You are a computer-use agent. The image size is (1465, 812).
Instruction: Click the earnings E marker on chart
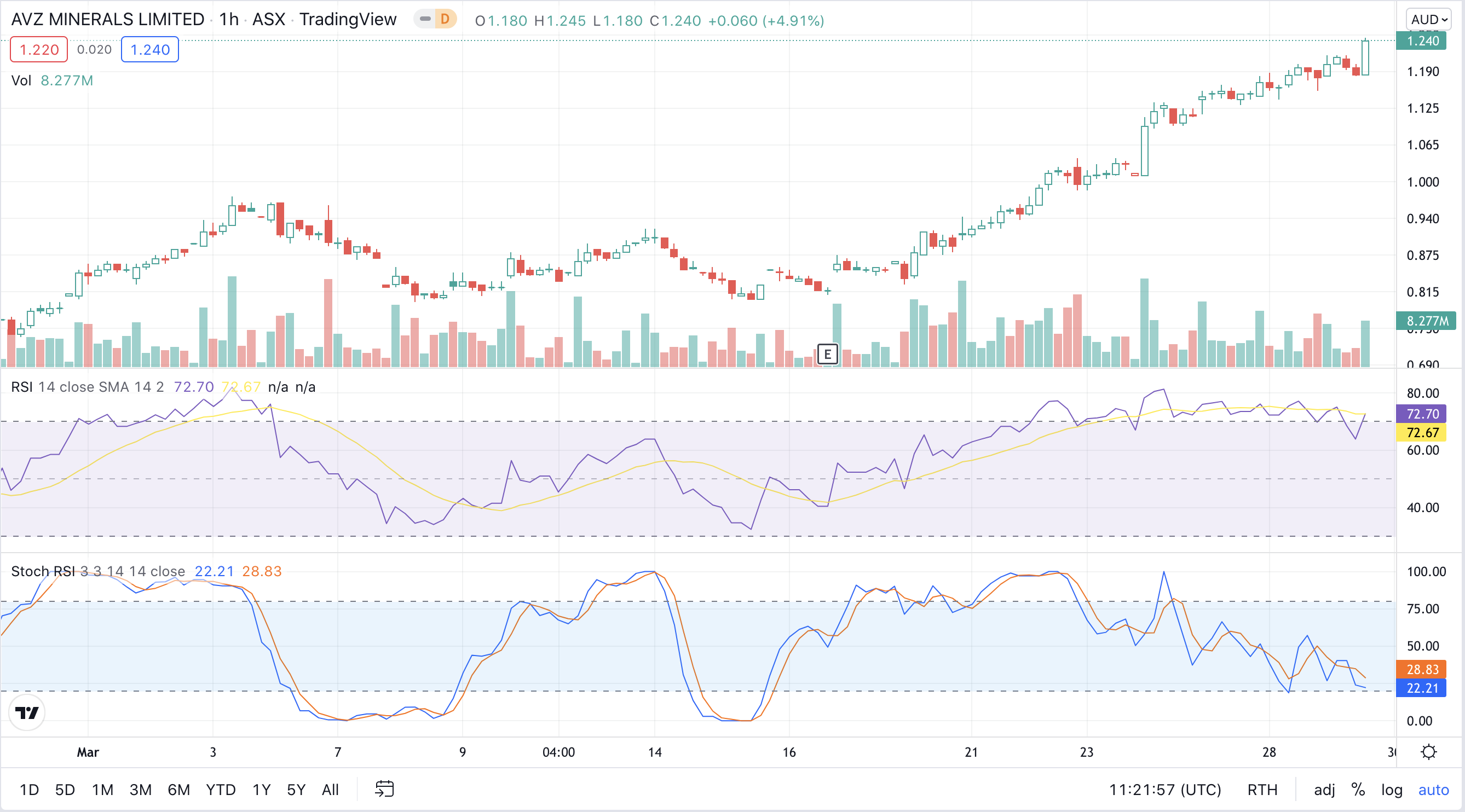[x=827, y=355]
